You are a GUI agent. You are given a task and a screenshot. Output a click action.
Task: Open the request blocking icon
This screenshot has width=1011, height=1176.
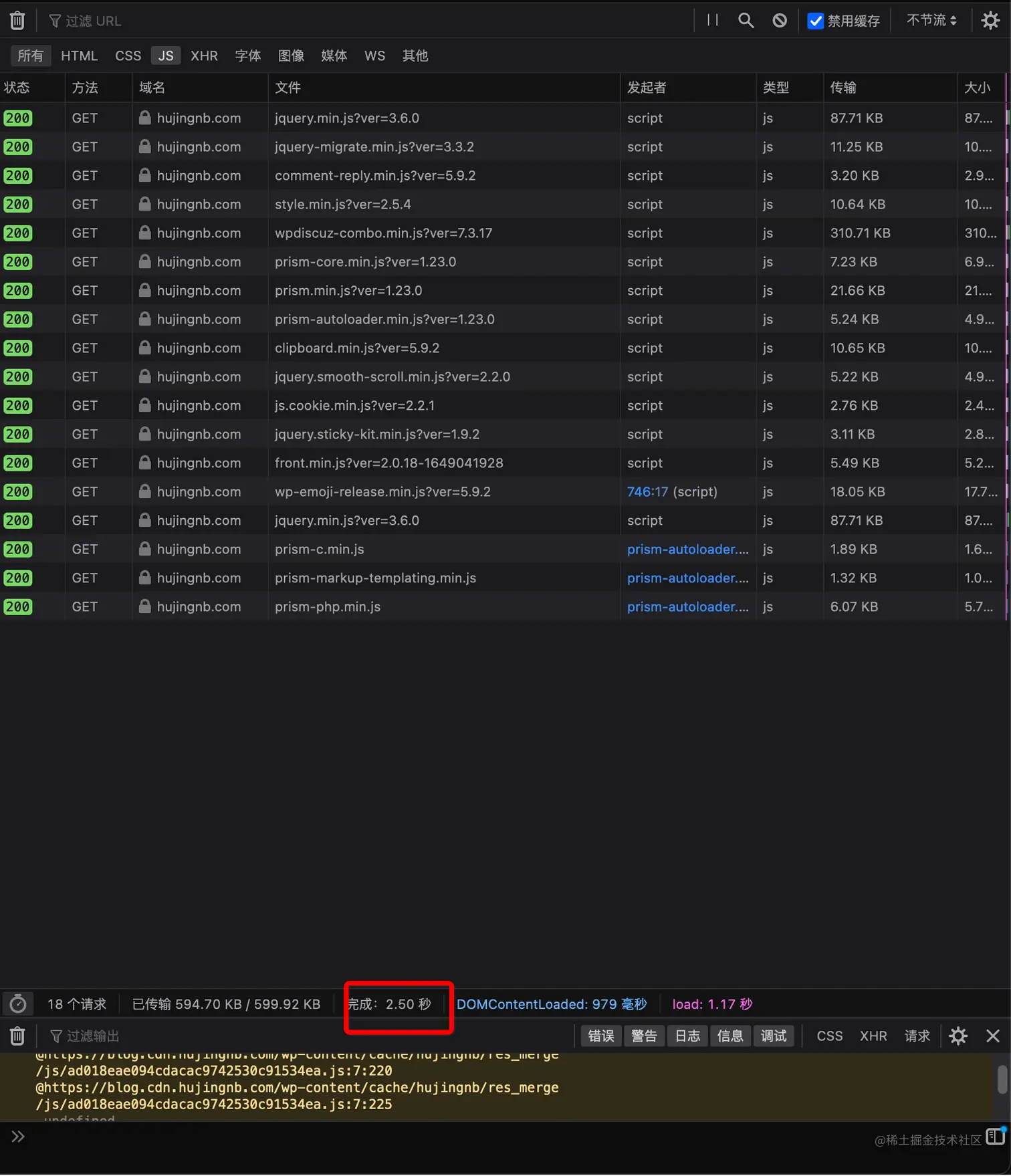click(x=780, y=21)
